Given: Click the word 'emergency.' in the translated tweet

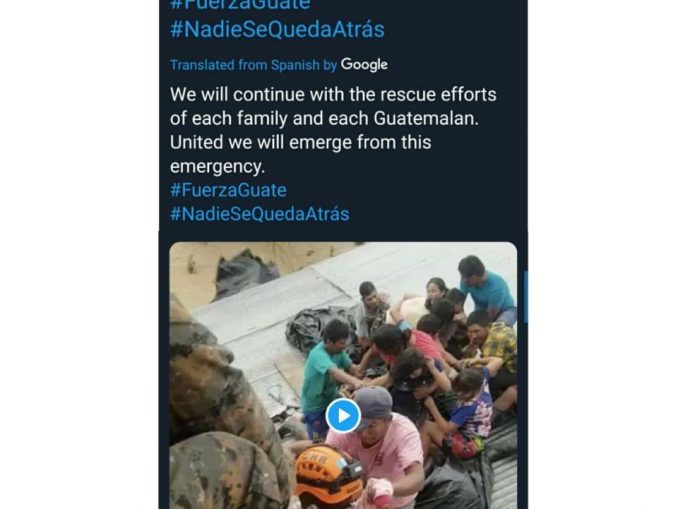Looking at the screenshot, I should pos(217,166).
